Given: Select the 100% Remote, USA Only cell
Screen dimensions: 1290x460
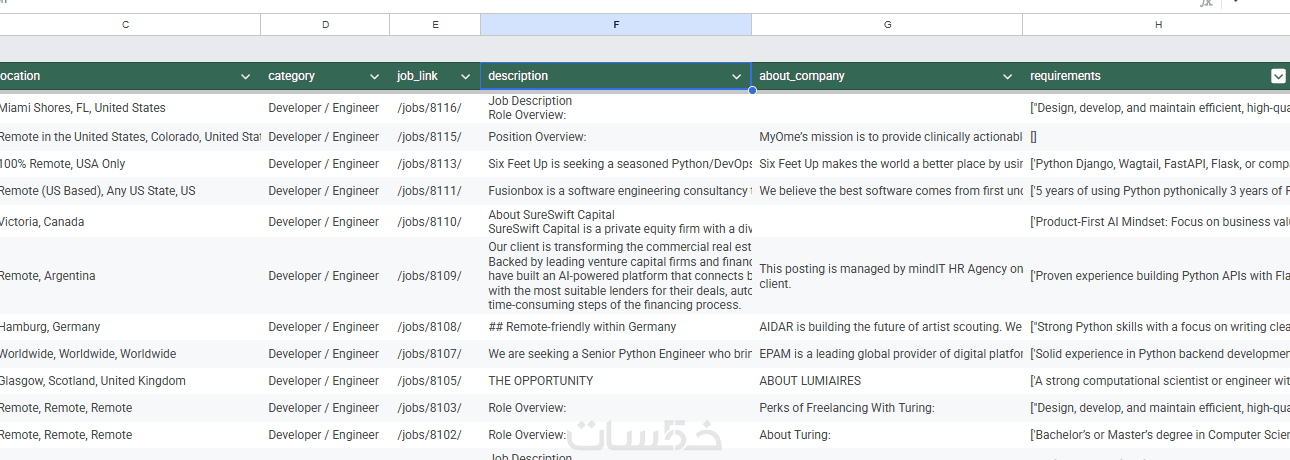Looking at the screenshot, I should (x=130, y=164).
